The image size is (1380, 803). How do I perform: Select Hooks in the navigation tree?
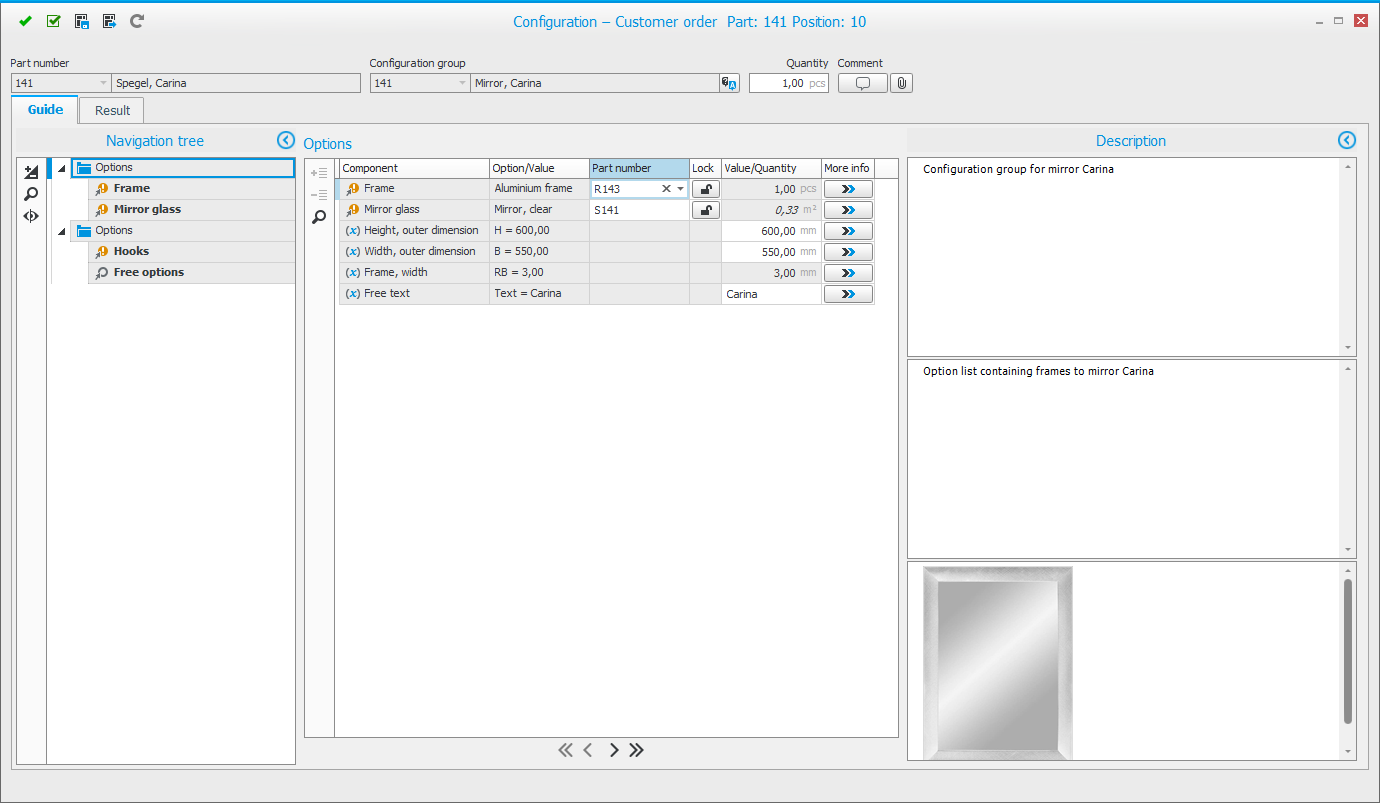(x=131, y=251)
